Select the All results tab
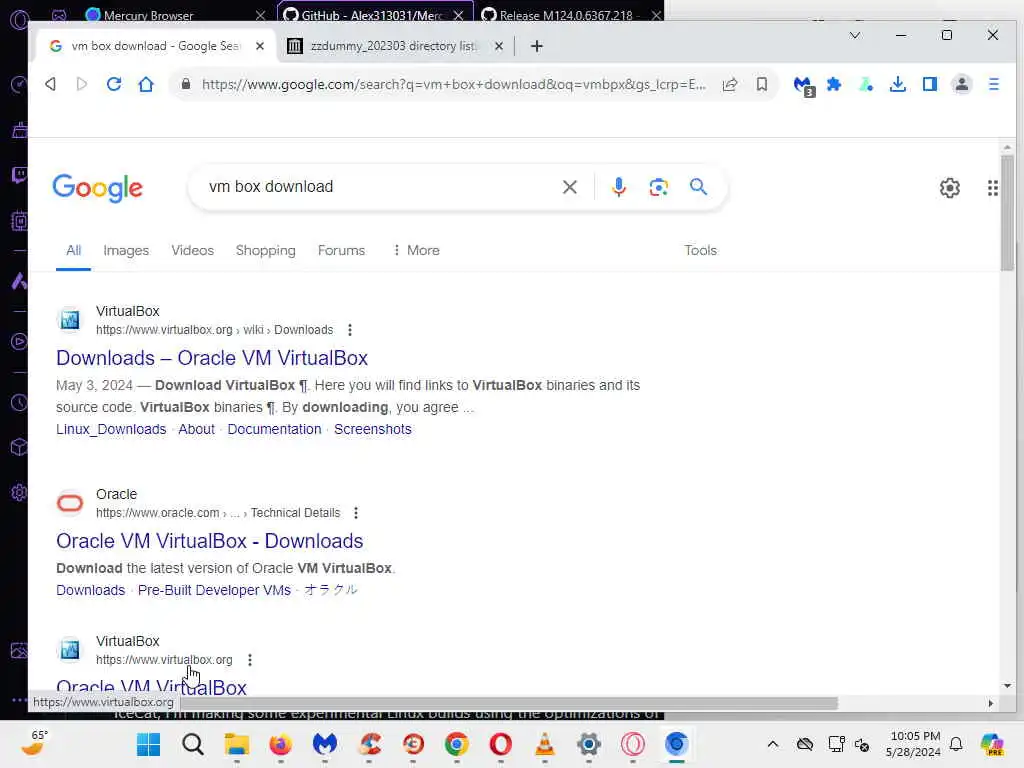 (x=73, y=250)
